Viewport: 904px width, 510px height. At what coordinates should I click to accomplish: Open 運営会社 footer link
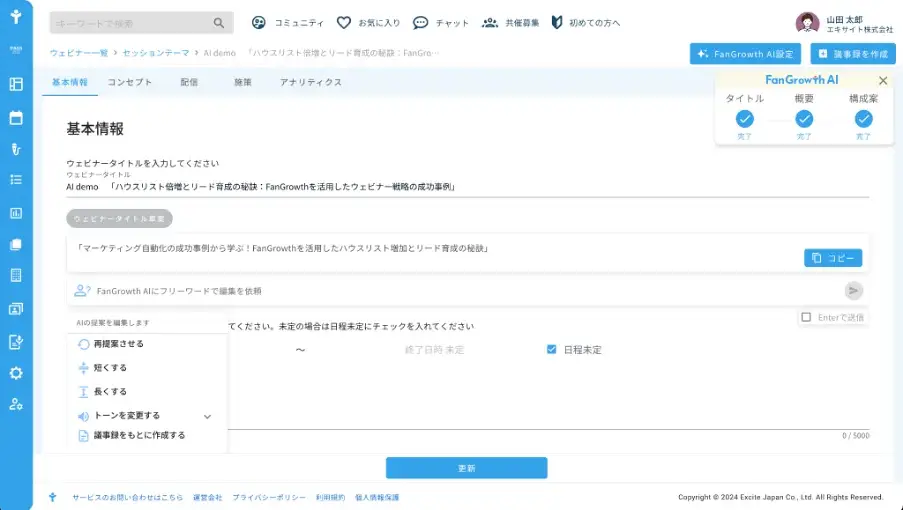pyautogui.click(x=208, y=497)
